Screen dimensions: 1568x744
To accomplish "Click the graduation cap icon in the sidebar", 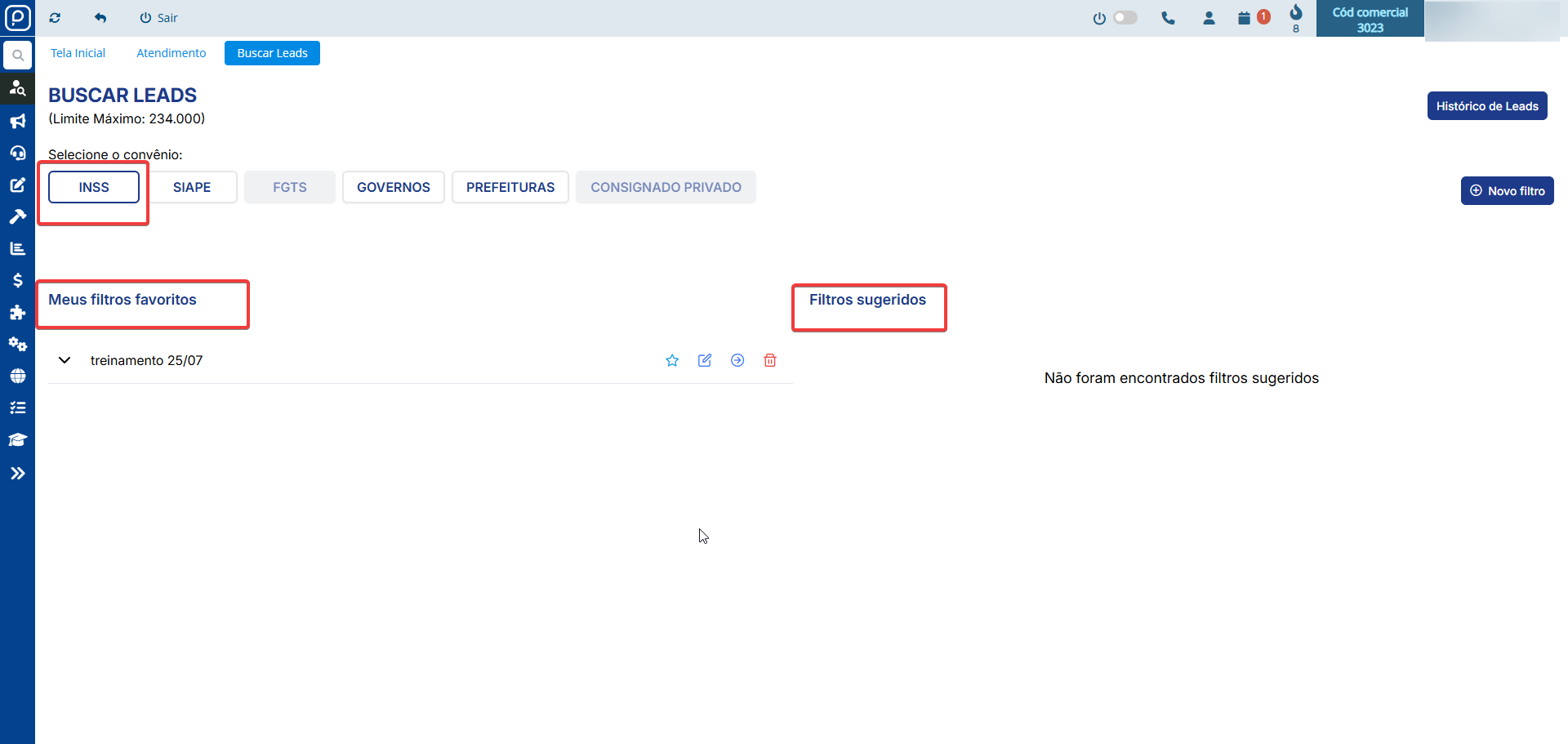I will point(17,440).
